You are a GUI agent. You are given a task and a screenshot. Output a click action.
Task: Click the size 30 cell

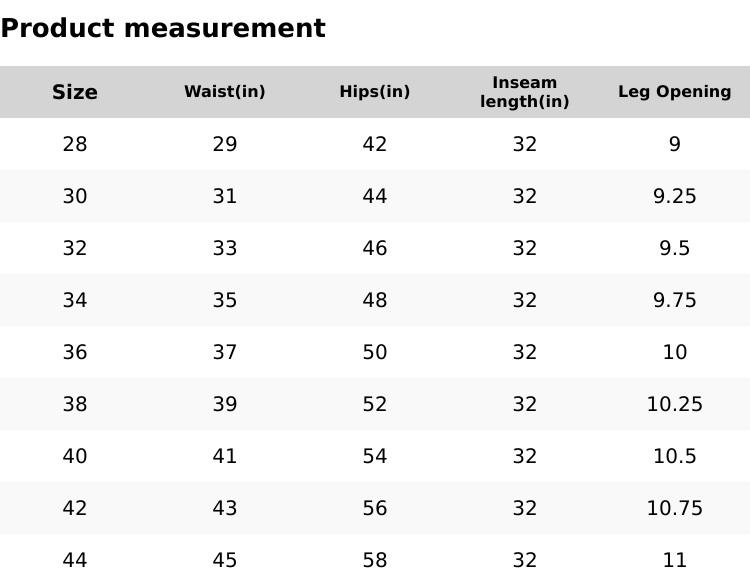(75, 196)
